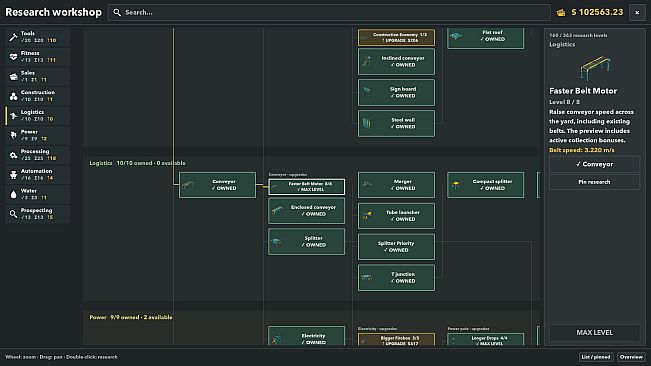Select the Faster Belt Motor 8/8 node
651x366 pixels.
[x=306, y=187]
